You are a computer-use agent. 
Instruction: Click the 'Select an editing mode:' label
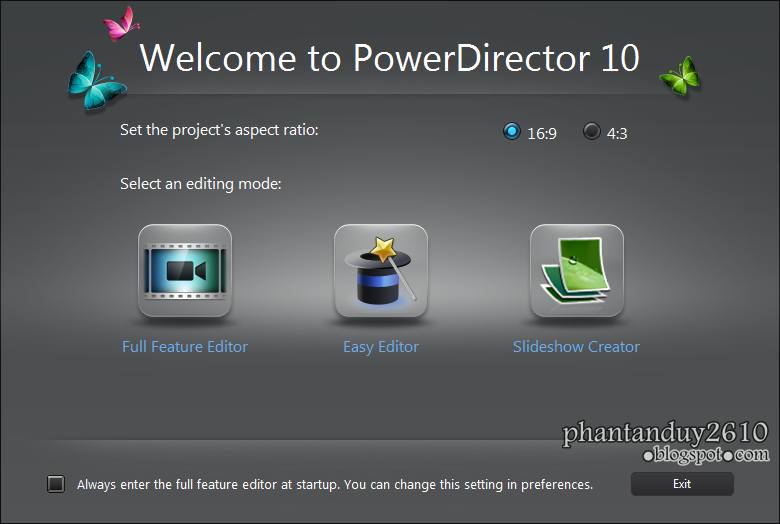(201, 184)
